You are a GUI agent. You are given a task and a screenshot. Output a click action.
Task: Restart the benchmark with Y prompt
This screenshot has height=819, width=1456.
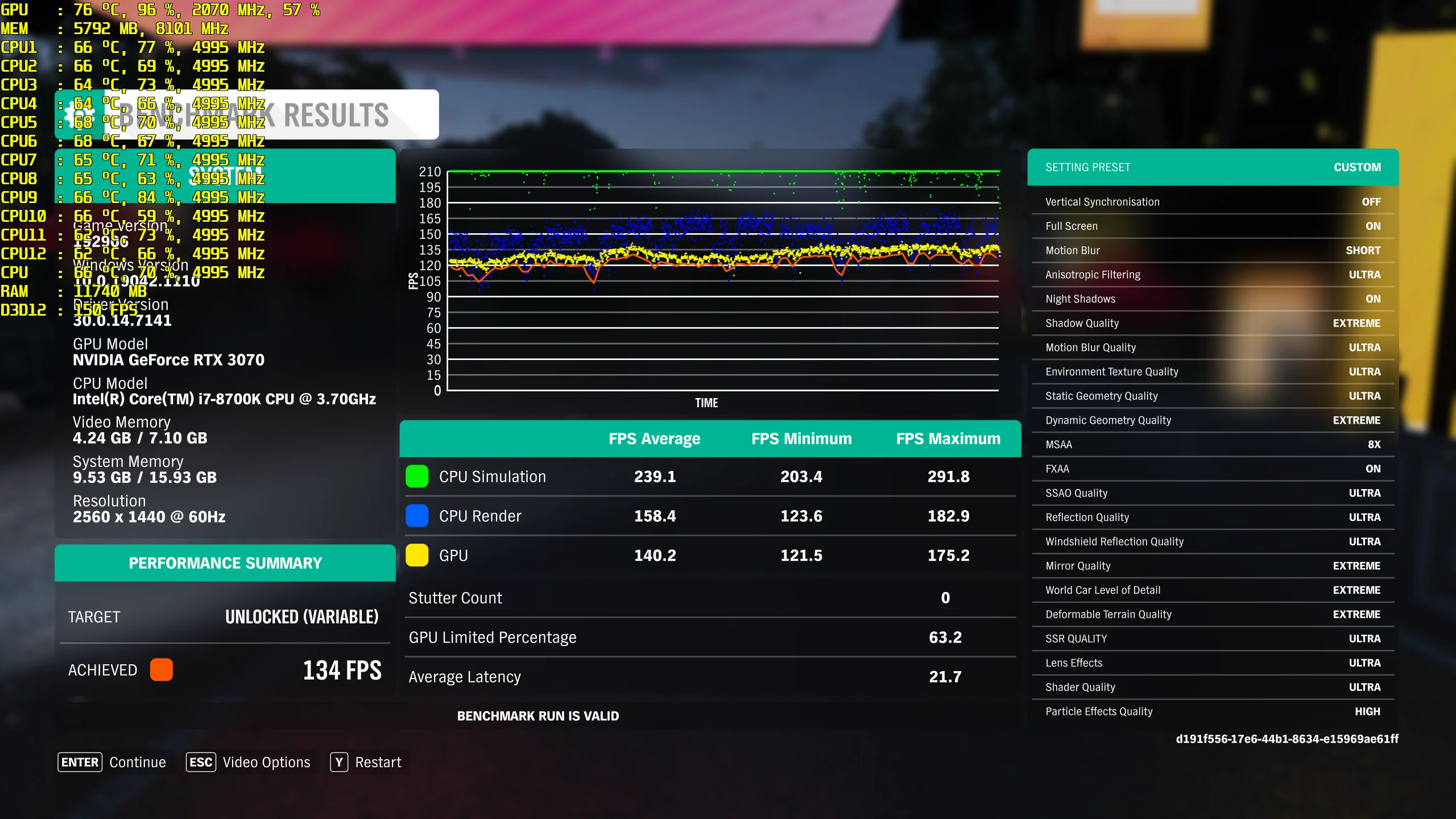[366, 762]
